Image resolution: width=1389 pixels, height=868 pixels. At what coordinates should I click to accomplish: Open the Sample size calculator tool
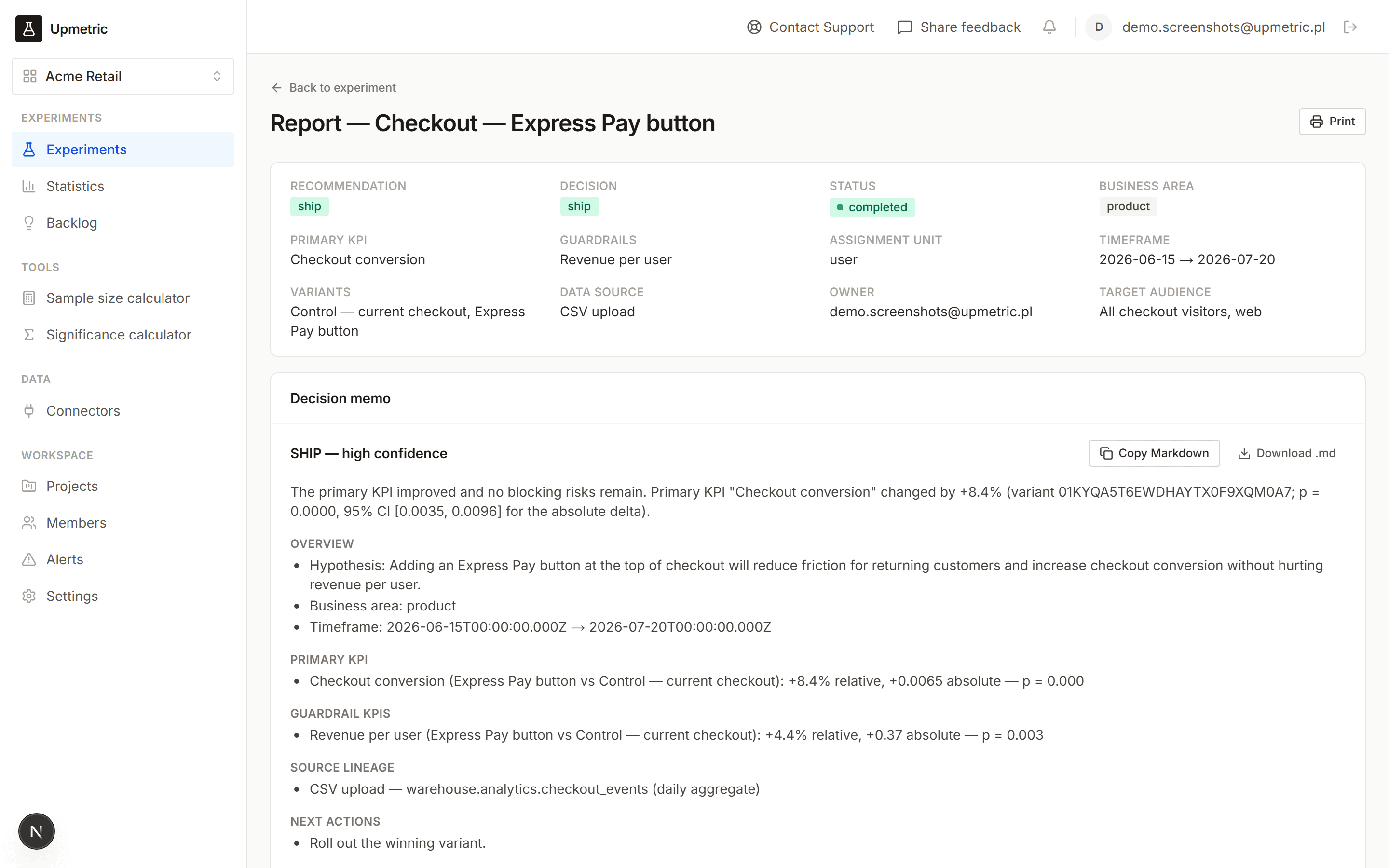click(x=123, y=298)
